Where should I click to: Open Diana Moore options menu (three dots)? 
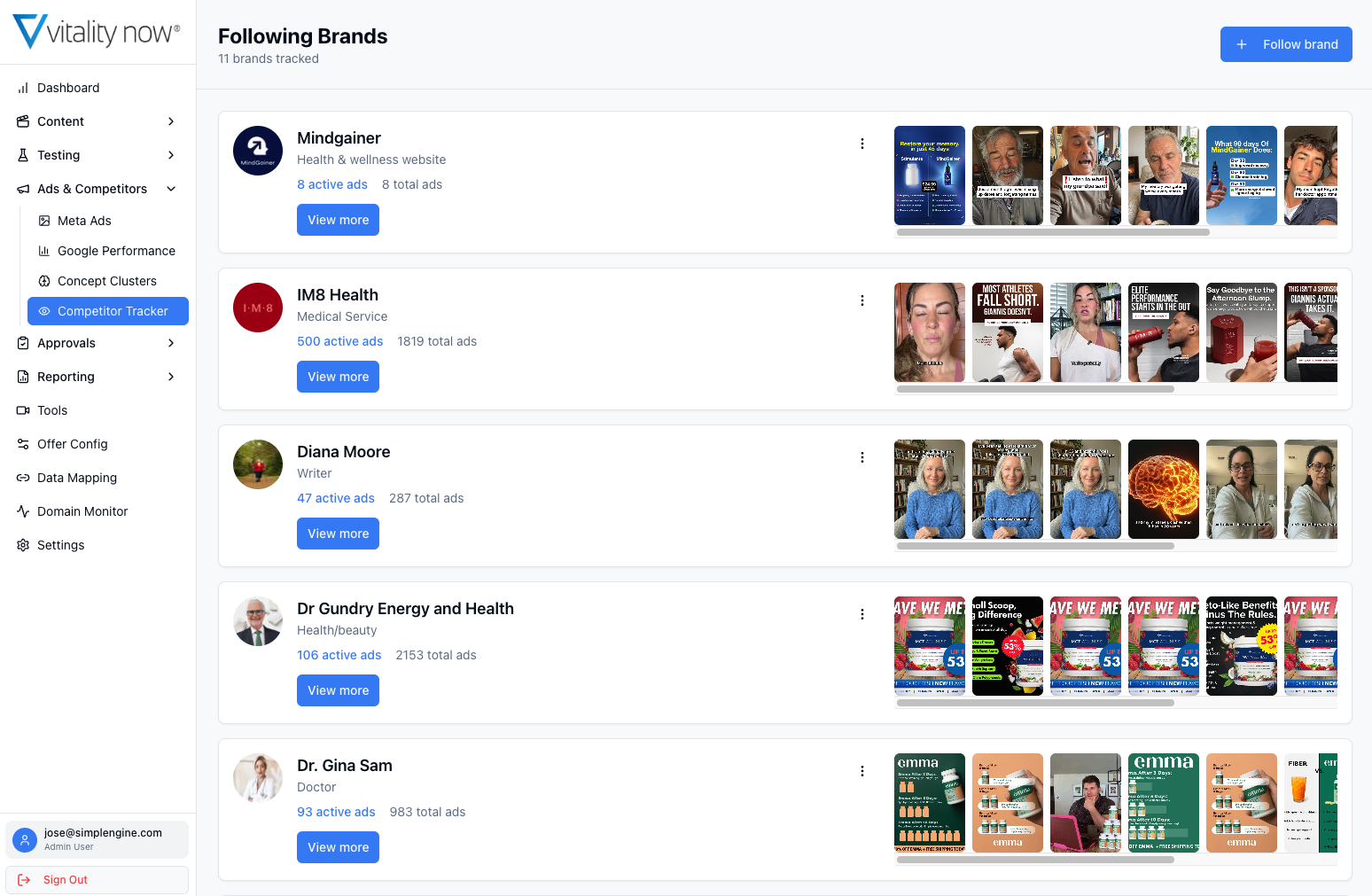click(862, 457)
